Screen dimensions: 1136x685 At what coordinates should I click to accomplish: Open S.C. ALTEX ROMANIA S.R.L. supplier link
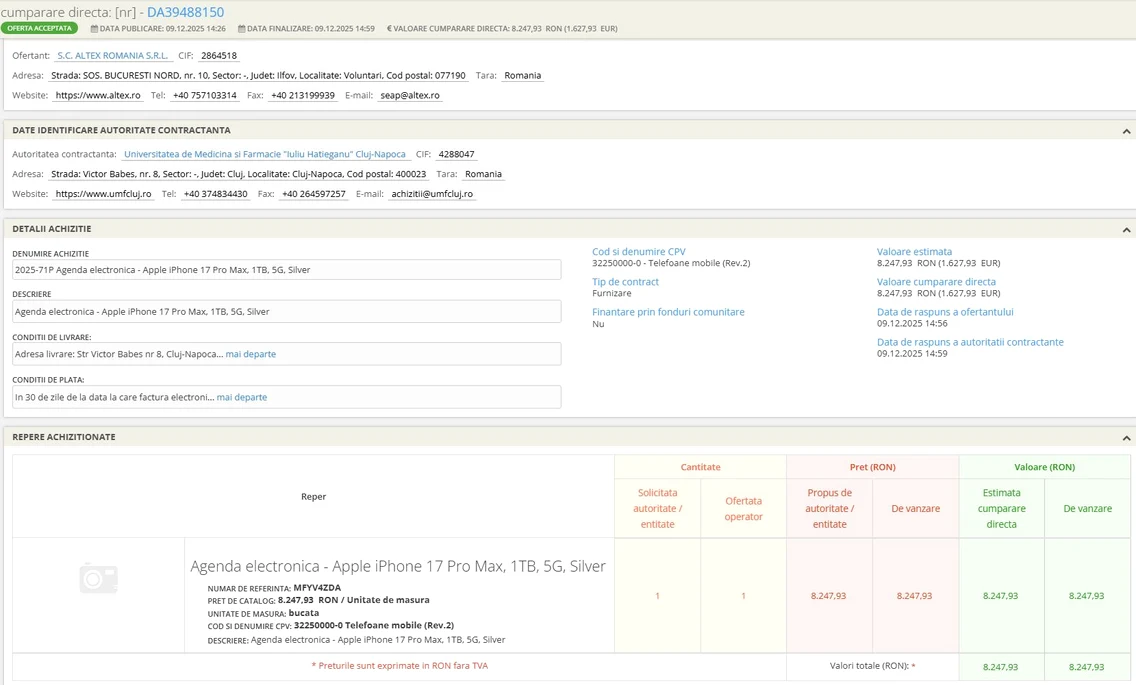pos(112,55)
